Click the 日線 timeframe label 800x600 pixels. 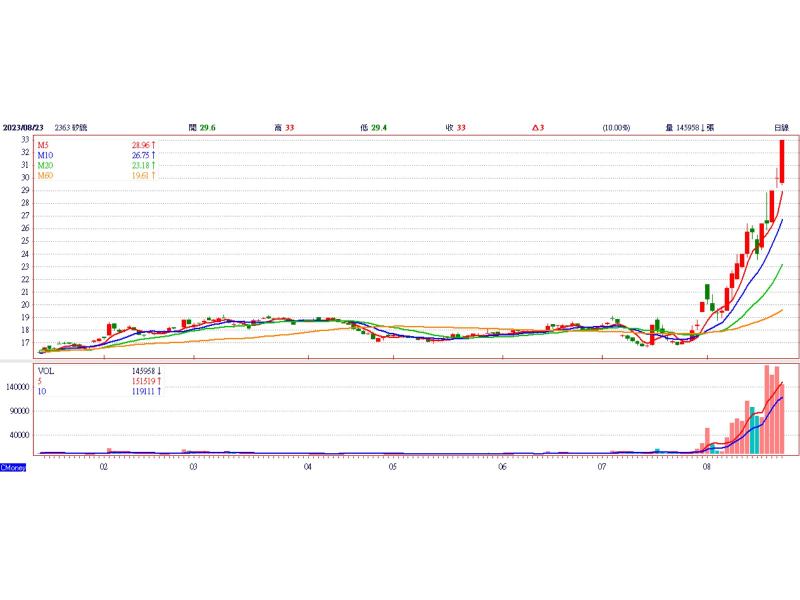coord(781,128)
